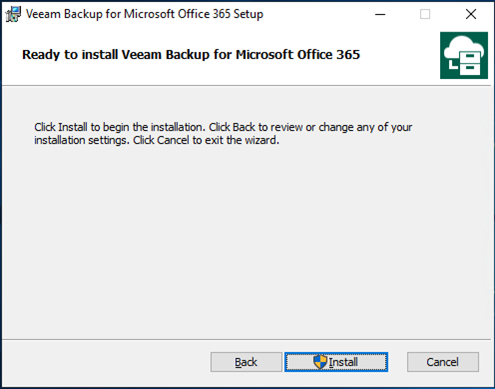Click the window title text Veeam Backup Setup
Image resolution: width=495 pixels, height=389 pixels.
click(144, 14)
